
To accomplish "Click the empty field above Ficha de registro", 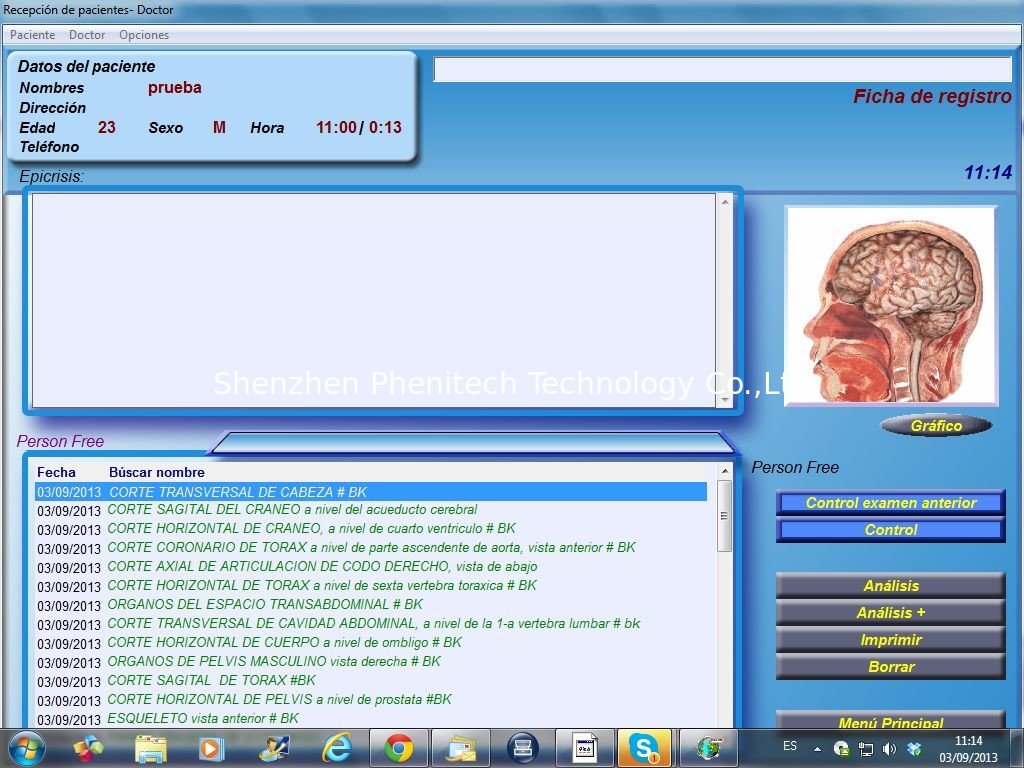I will 722,69.
